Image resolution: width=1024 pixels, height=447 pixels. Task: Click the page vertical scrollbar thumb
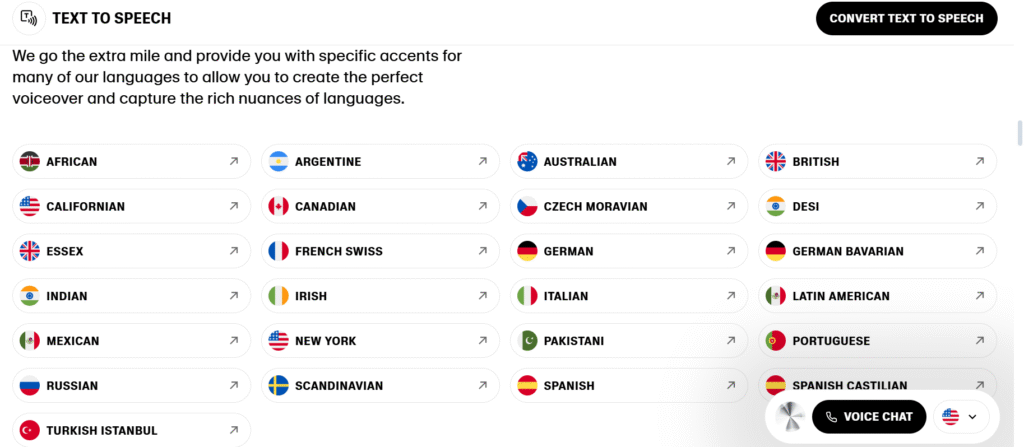pos(1019,133)
